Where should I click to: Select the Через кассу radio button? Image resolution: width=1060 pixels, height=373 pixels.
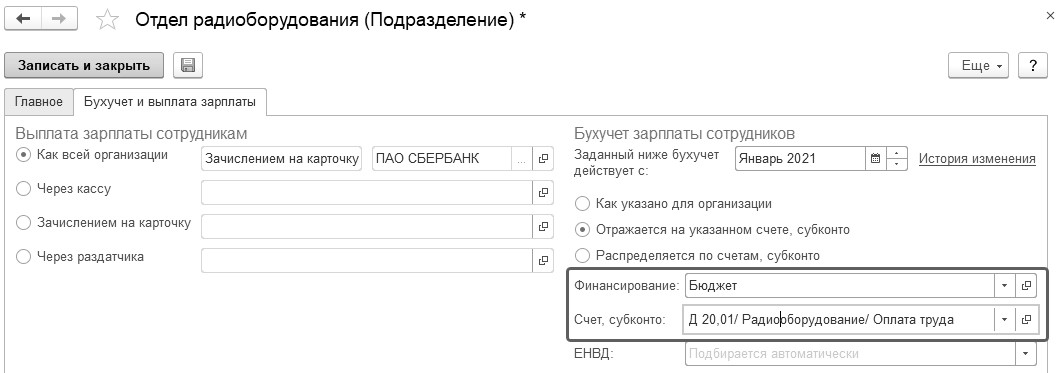tap(24, 189)
